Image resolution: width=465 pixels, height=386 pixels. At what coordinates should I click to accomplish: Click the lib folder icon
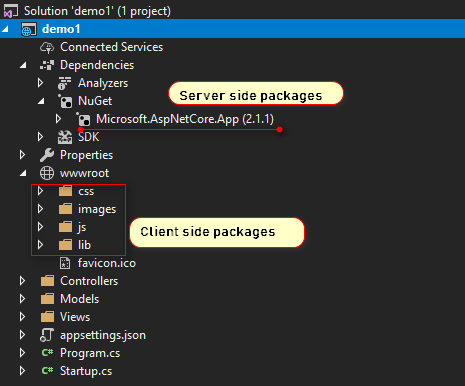(65, 245)
